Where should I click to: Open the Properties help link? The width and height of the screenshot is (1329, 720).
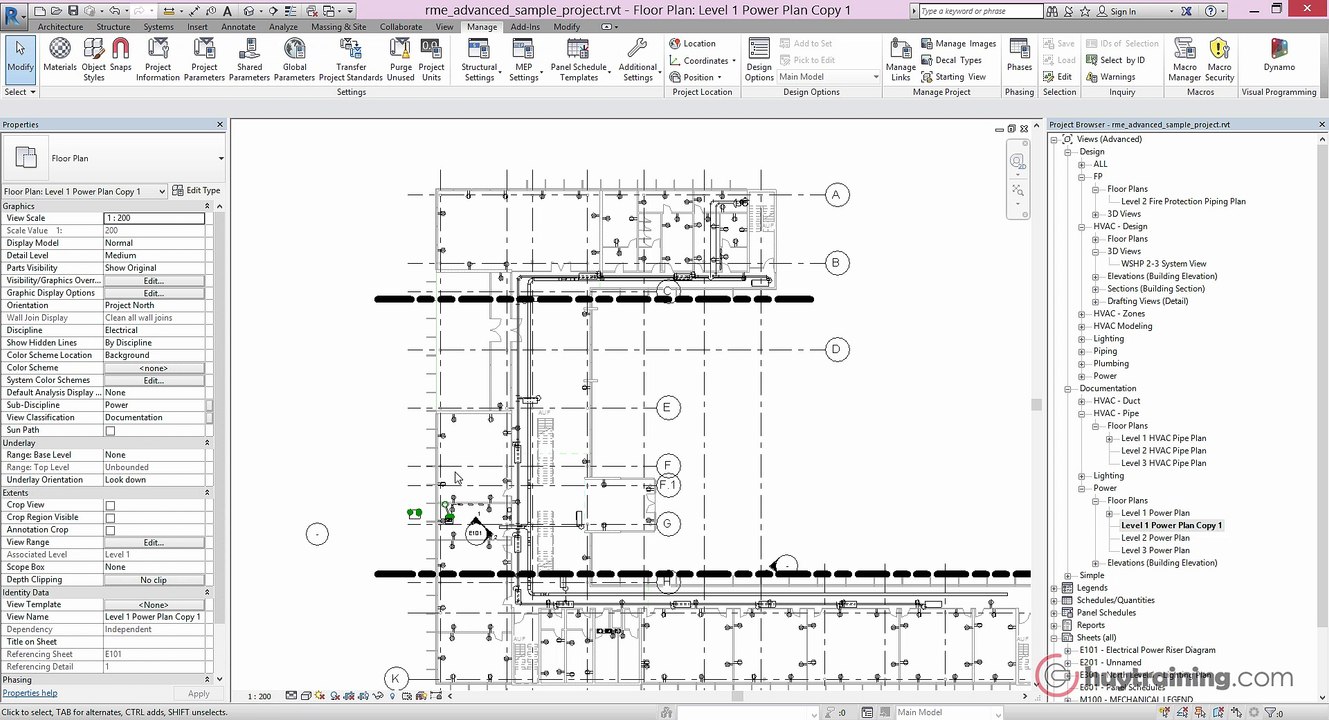(30, 694)
